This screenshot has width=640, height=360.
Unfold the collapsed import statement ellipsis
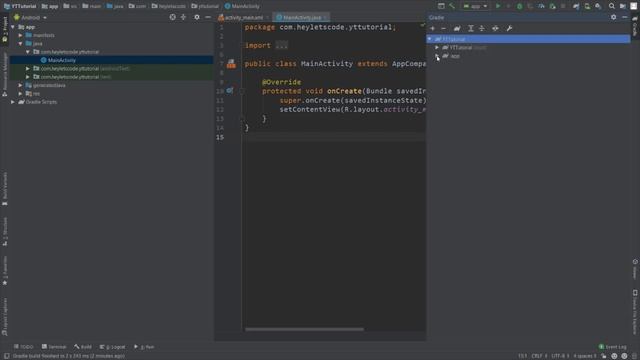282,45
